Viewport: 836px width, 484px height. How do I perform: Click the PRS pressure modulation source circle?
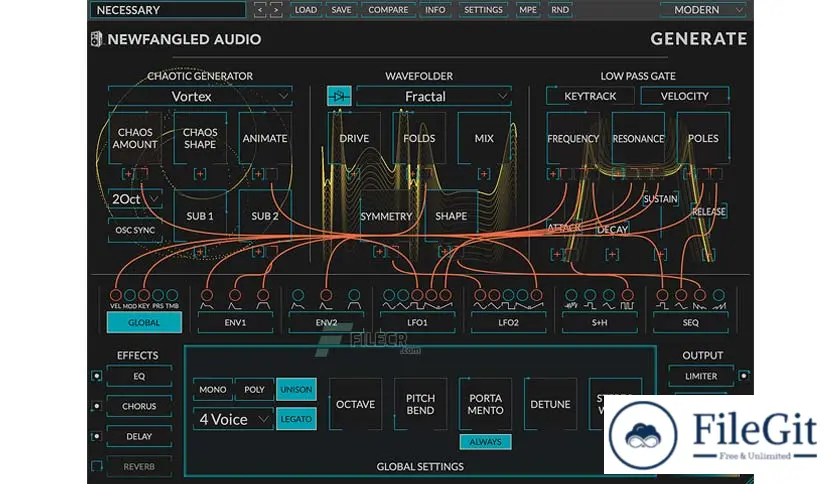pyautogui.click(x=158, y=295)
